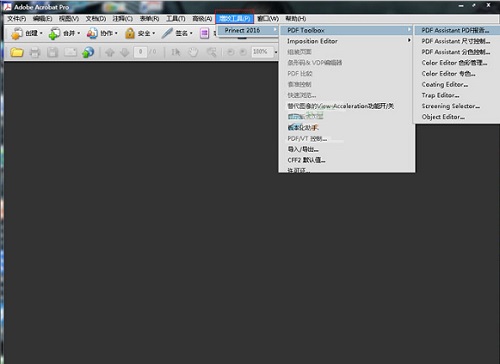The width and height of the screenshot is (500, 364).
Task: Click the globe upload icon
Action: pos(88,52)
